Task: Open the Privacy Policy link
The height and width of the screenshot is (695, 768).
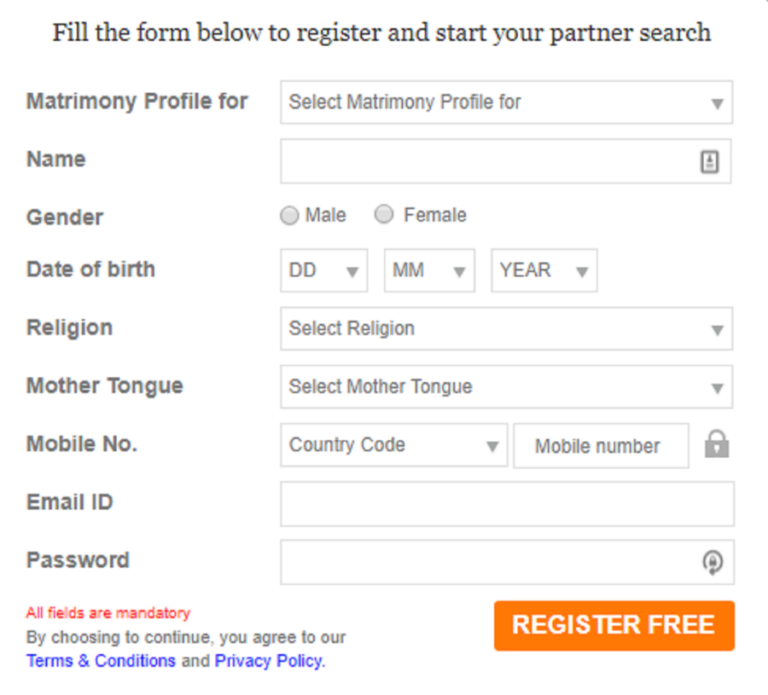Action: click(x=268, y=661)
